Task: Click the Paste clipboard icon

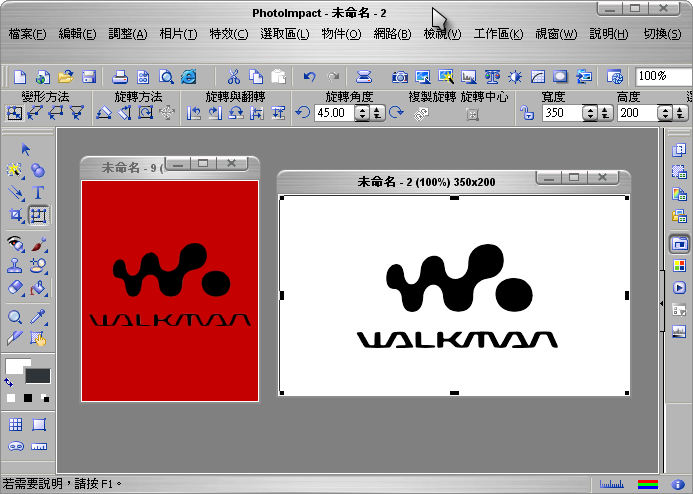Action: 278,77
